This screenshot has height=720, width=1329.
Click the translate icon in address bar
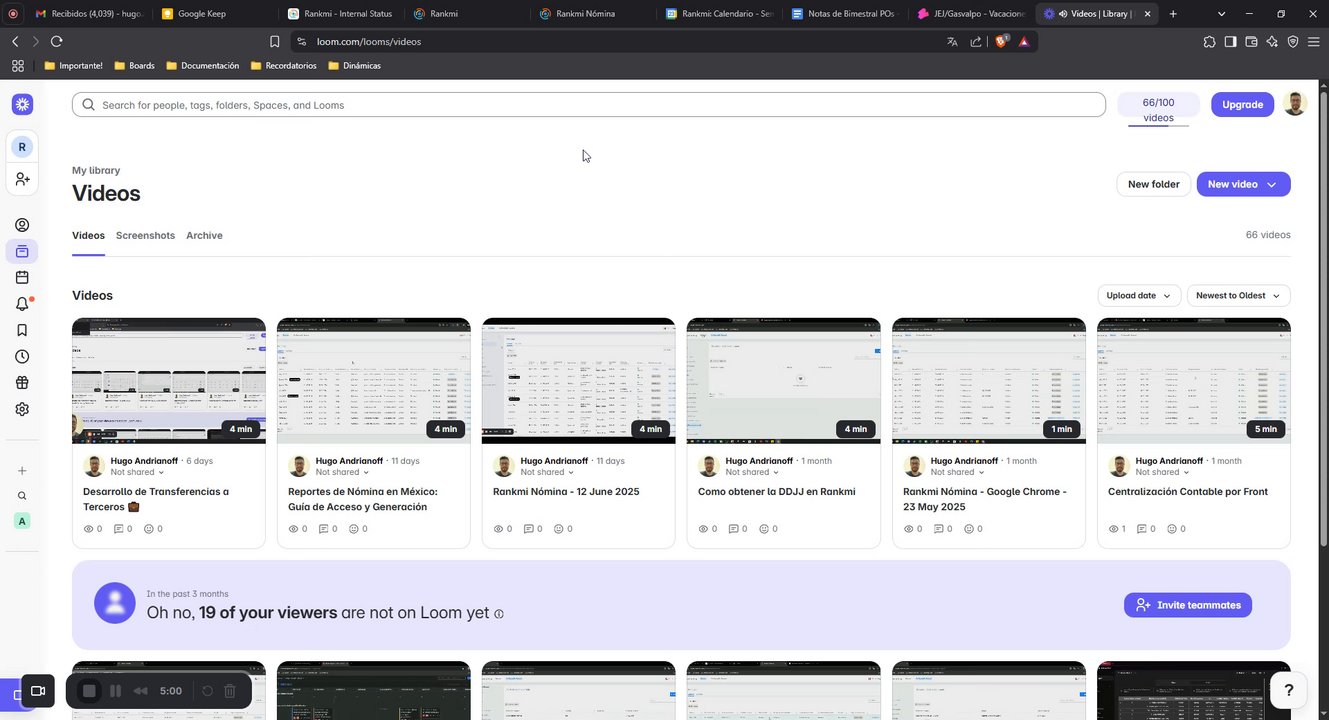point(952,41)
